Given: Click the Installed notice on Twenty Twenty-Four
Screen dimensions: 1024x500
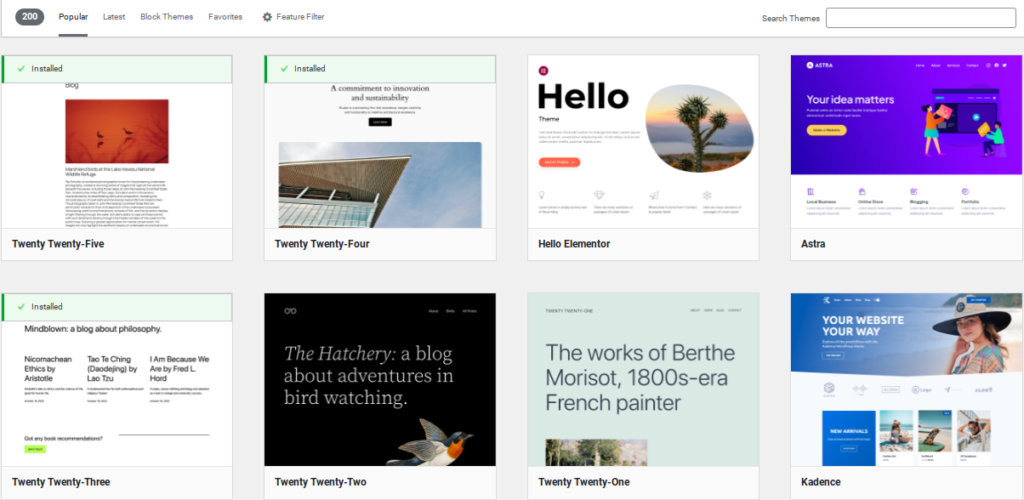Looking at the screenshot, I should (380, 69).
